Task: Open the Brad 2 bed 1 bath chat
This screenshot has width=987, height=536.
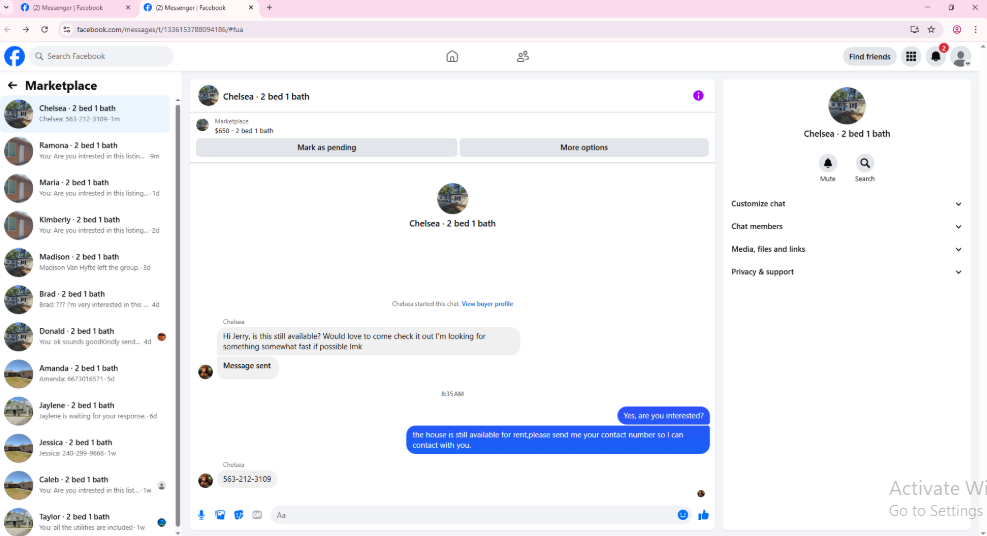Action: click(x=86, y=299)
